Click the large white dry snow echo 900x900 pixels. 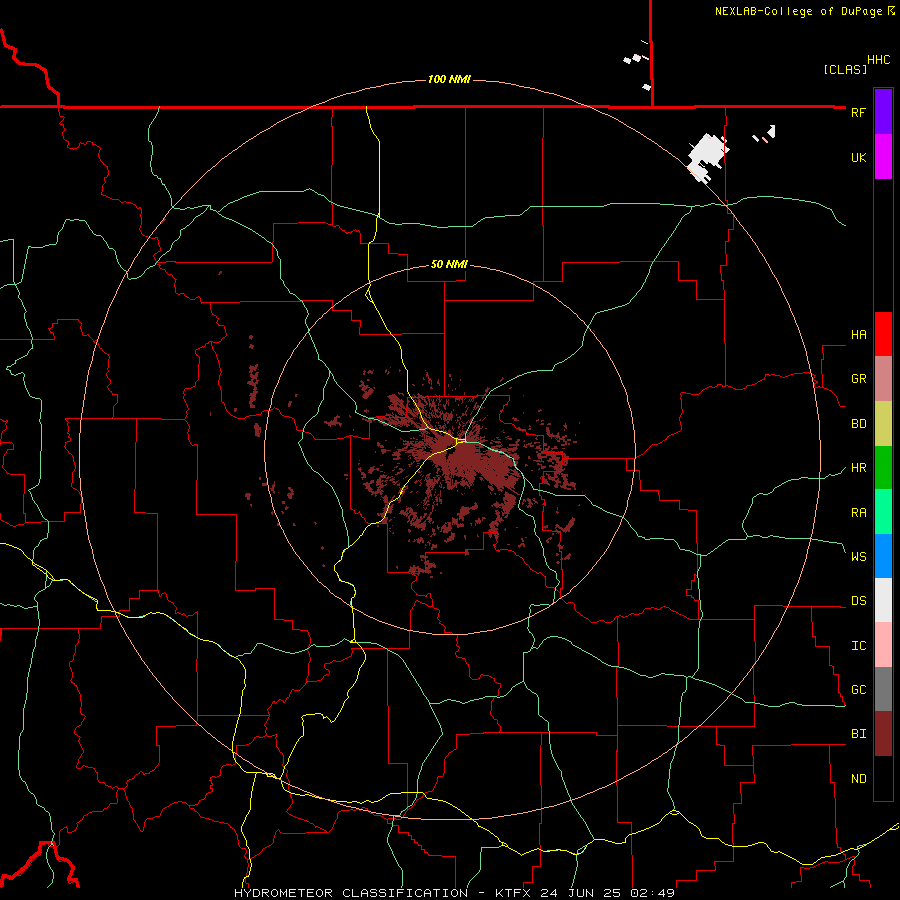click(x=707, y=156)
